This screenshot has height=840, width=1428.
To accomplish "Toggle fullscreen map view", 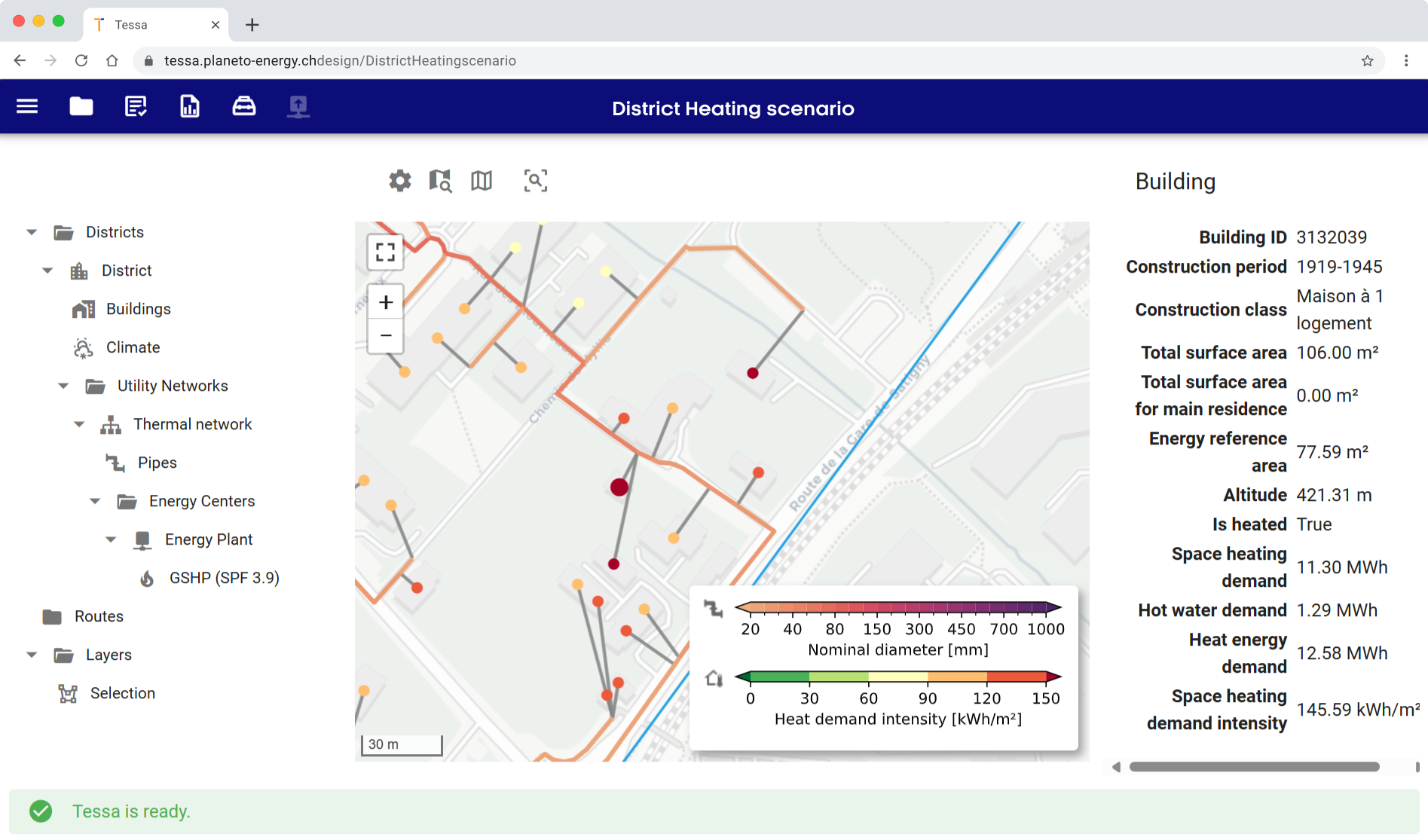I will click(386, 252).
